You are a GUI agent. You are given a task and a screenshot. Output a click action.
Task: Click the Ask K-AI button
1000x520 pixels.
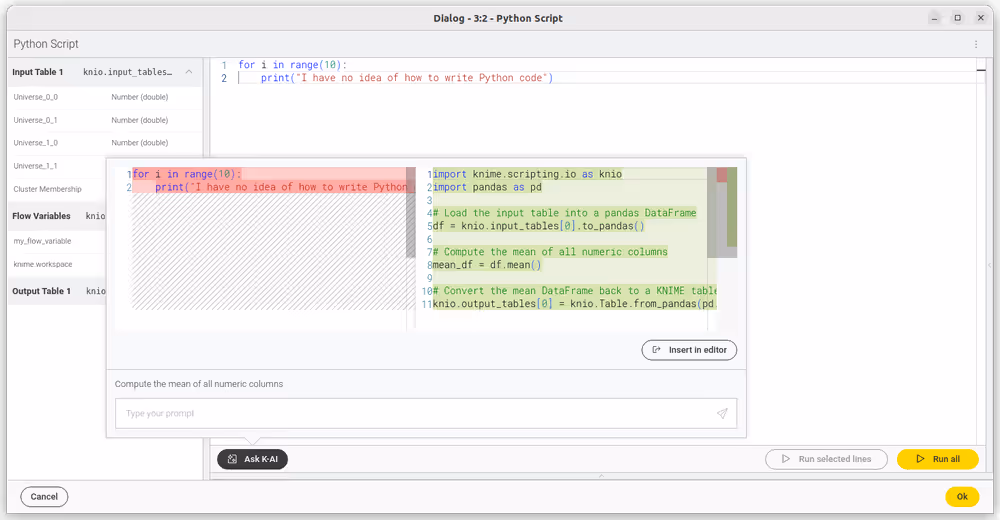coord(252,459)
